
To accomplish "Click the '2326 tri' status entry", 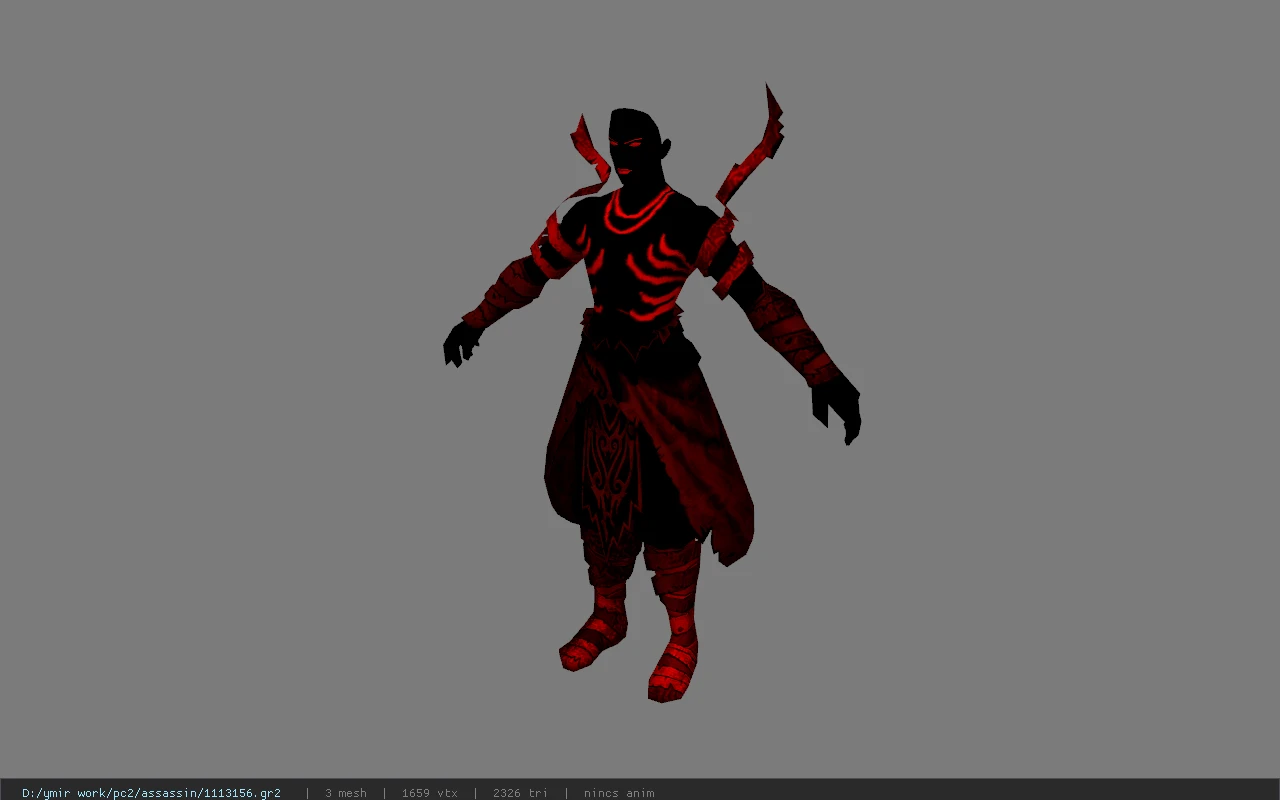I will 520,793.
